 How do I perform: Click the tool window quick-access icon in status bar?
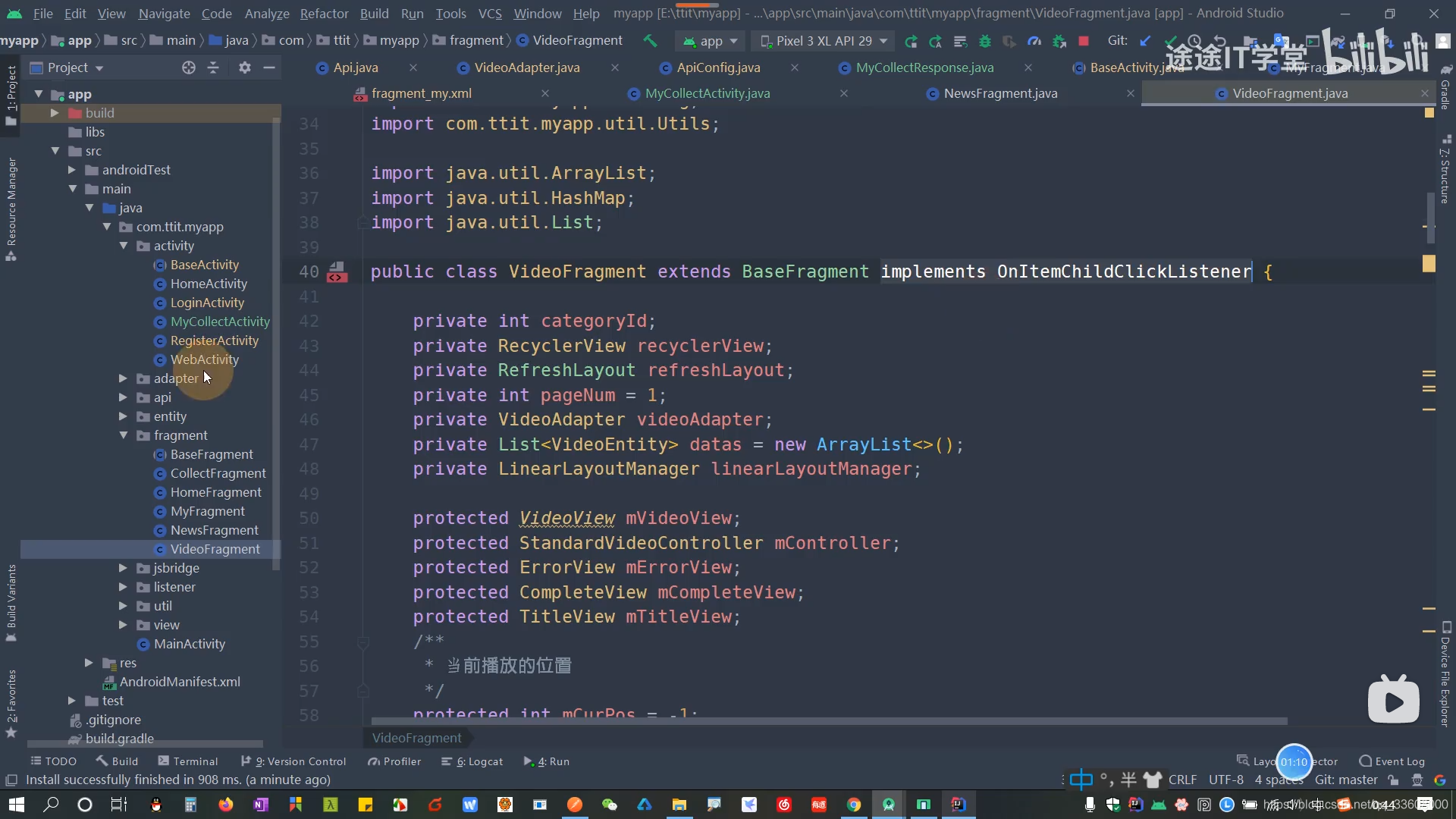11,780
